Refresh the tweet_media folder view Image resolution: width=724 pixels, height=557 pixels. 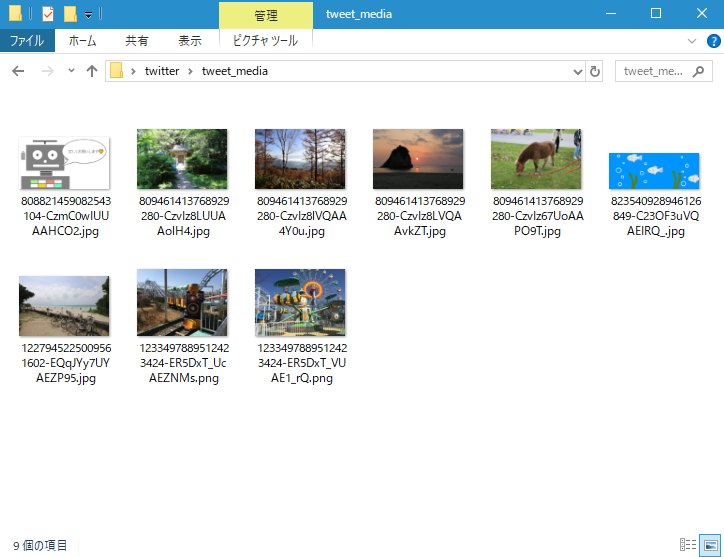pyautogui.click(x=596, y=71)
